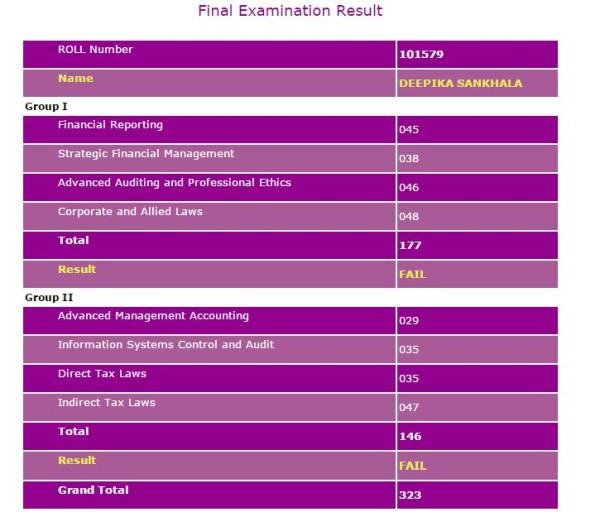
Task: Click the Indirect Tax Laws marks 047
Action: coord(408,408)
